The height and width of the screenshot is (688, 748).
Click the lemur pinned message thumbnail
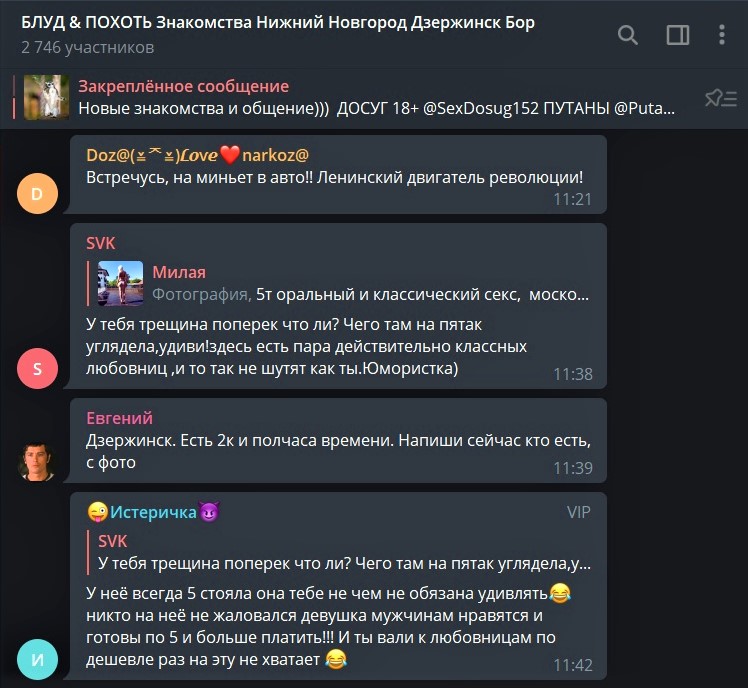[x=46, y=97]
